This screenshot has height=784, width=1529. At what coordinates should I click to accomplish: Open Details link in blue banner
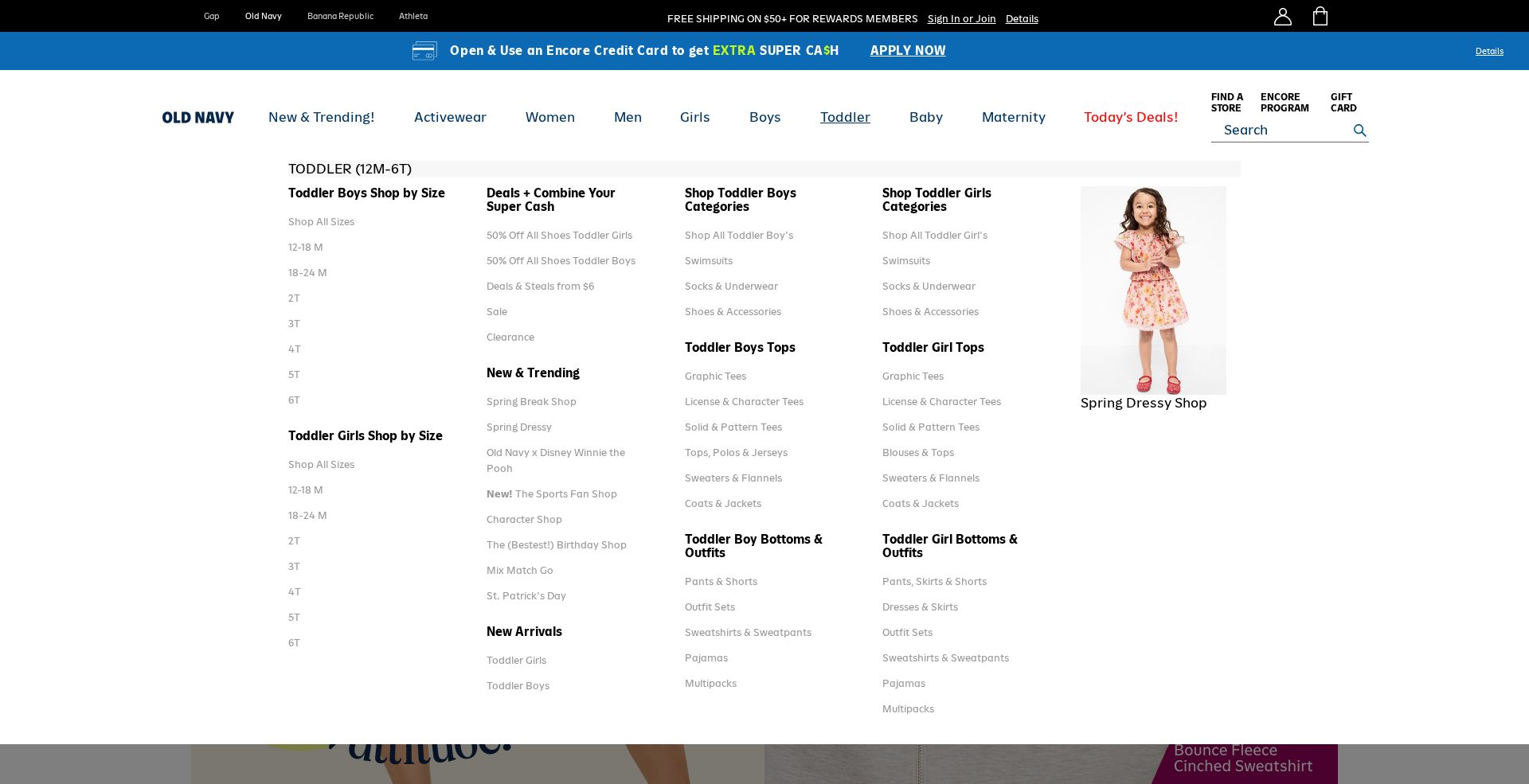click(x=1488, y=51)
